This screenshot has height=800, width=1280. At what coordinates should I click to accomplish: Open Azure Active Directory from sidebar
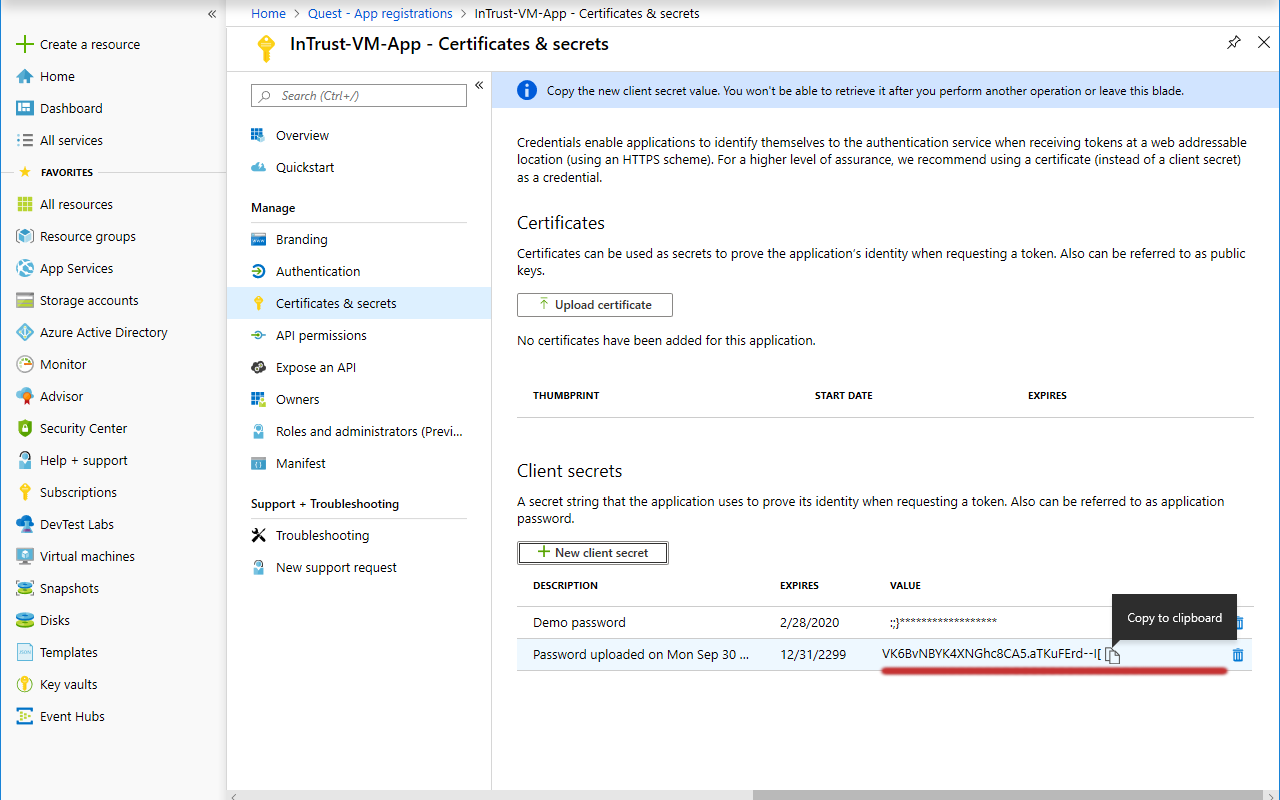[x=103, y=332]
